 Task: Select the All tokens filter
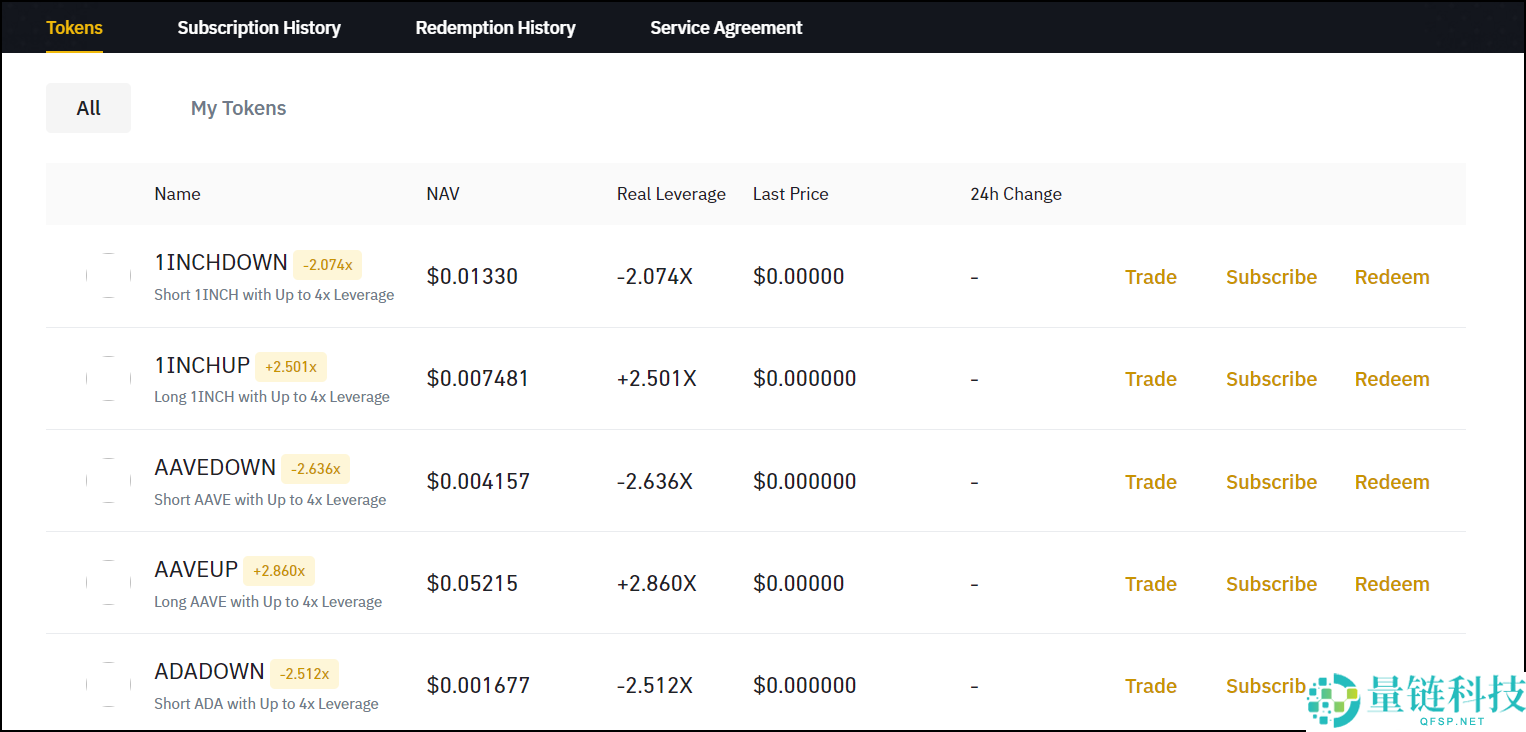click(x=88, y=108)
